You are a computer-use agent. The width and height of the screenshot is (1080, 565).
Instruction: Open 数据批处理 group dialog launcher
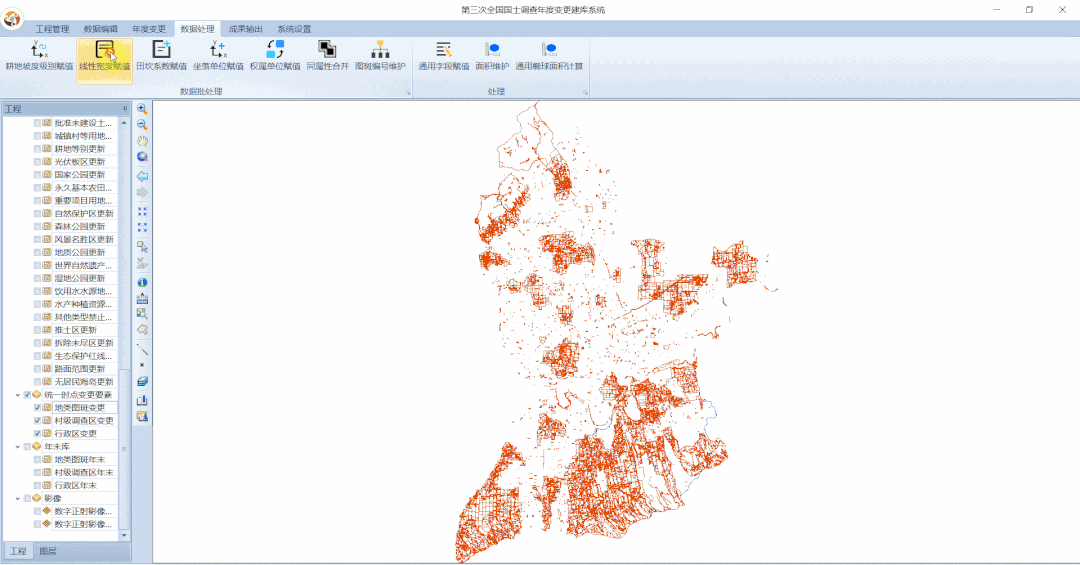(x=408, y=92)
